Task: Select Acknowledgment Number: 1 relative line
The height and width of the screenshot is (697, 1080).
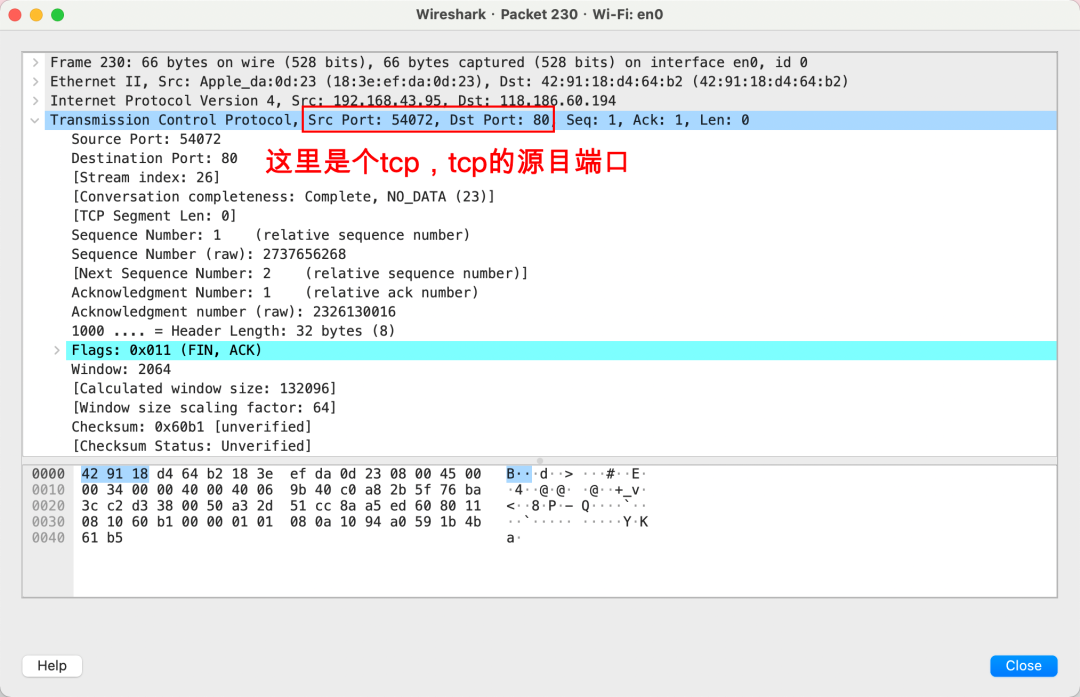Action: click(275, 293)
